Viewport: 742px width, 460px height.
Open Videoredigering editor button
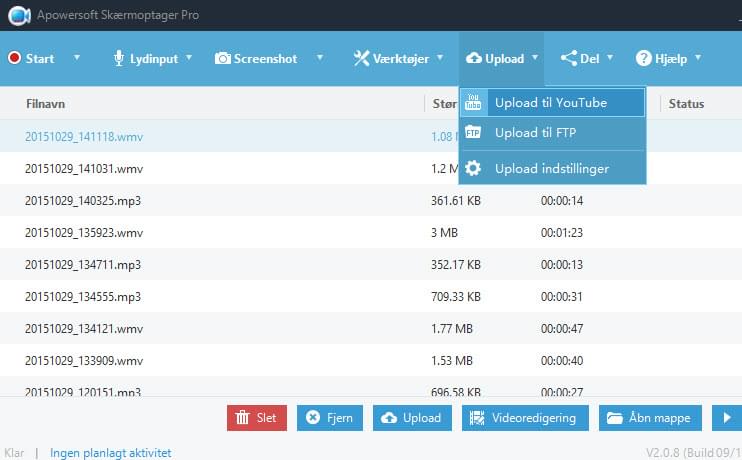(x=525, y=418)
